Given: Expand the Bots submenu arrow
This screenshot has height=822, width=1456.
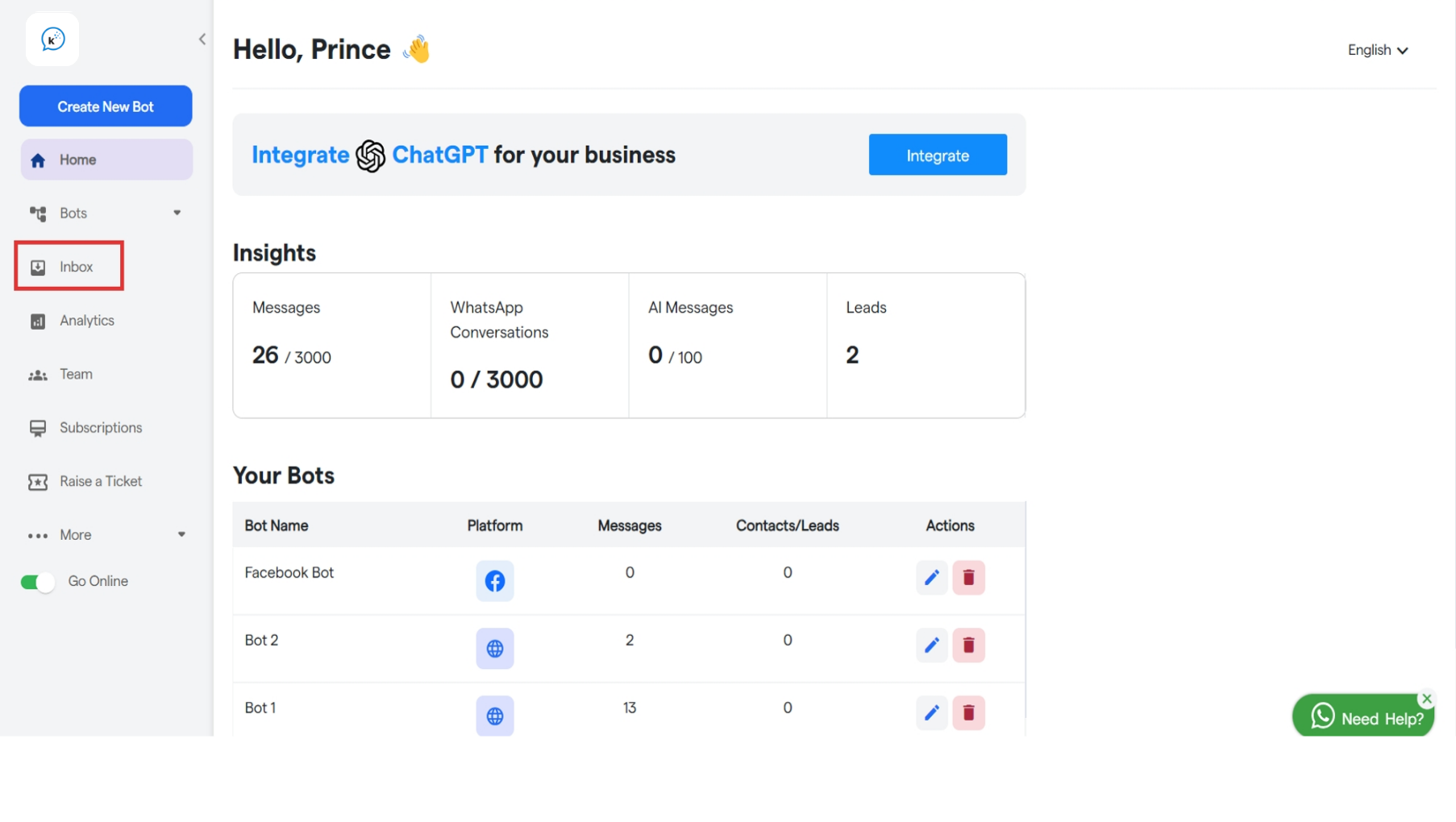Looking at the screenshot, I should point(177,213).
